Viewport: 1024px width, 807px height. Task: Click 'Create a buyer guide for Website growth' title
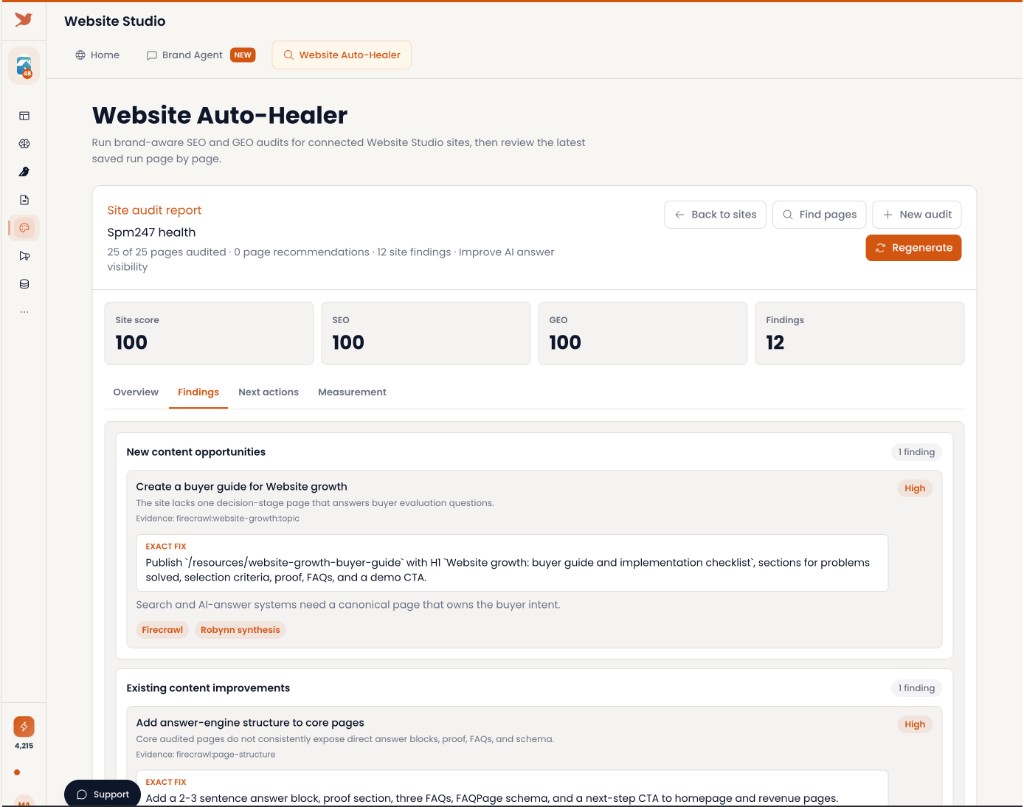tap(242, 486)
